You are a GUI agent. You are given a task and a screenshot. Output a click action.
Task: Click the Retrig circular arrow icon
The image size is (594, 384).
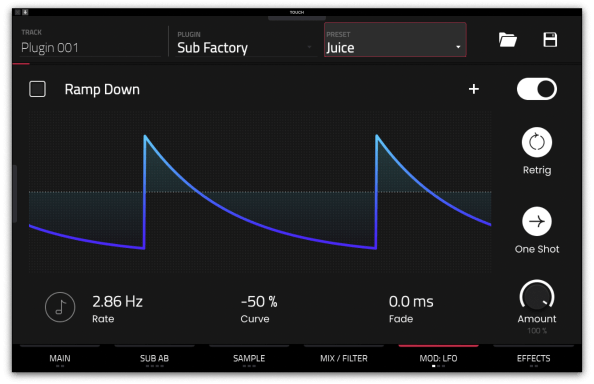(x=537, y=142)
